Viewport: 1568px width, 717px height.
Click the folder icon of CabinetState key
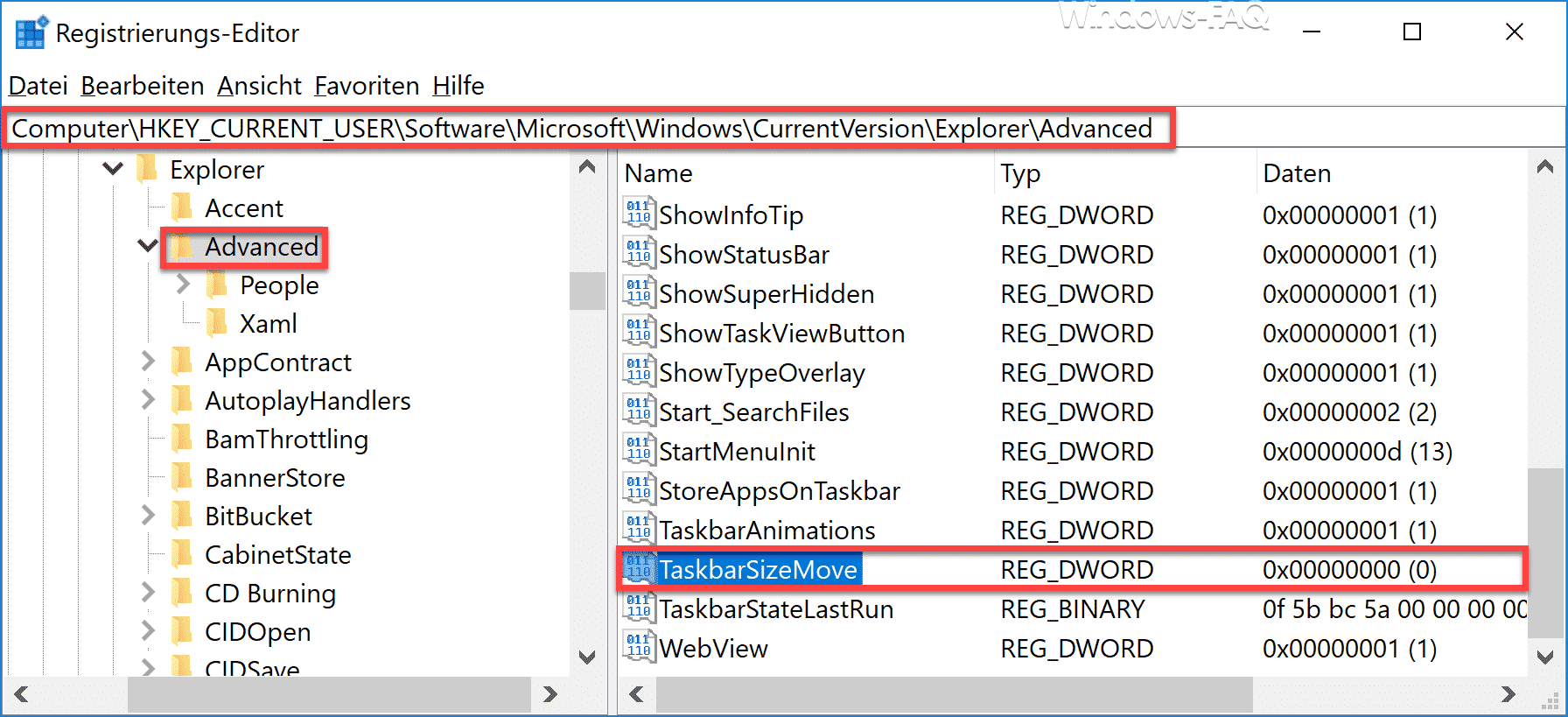coord(182,554)
